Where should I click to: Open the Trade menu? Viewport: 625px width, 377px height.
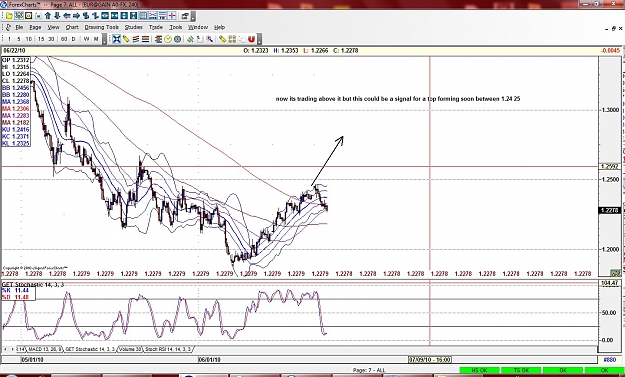156,27
